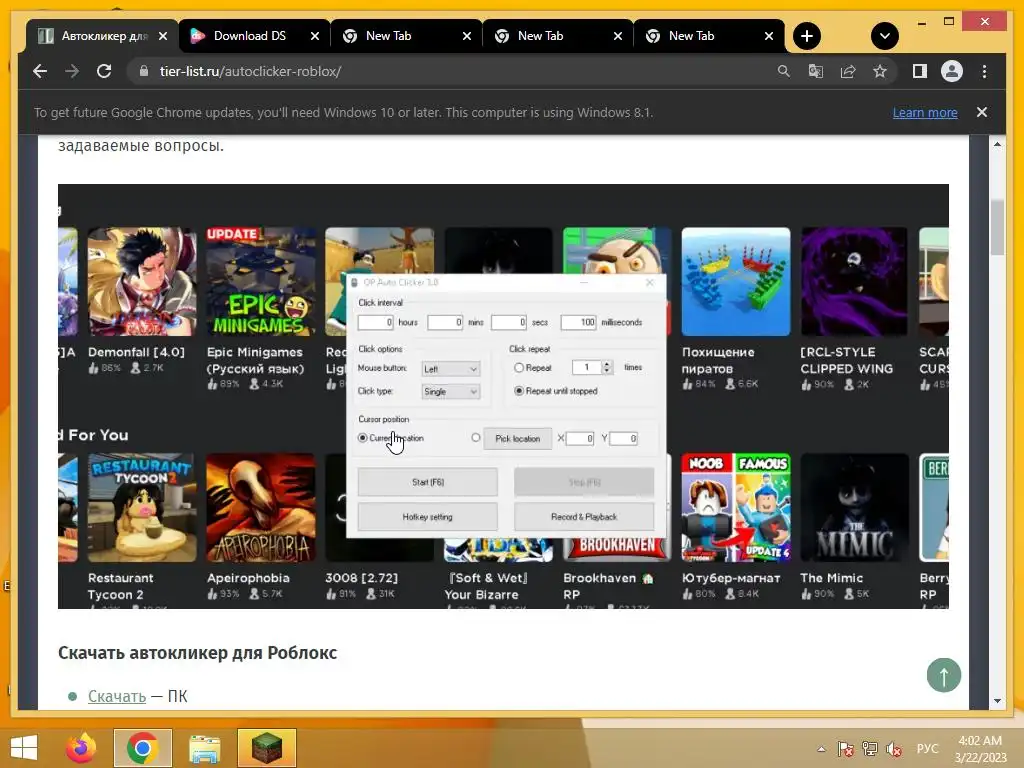Open the Ютубер-магнат game thumbnail
The width and height of the screenshot is (1024, 768).
pyautogui.click(x=736, y=507)
